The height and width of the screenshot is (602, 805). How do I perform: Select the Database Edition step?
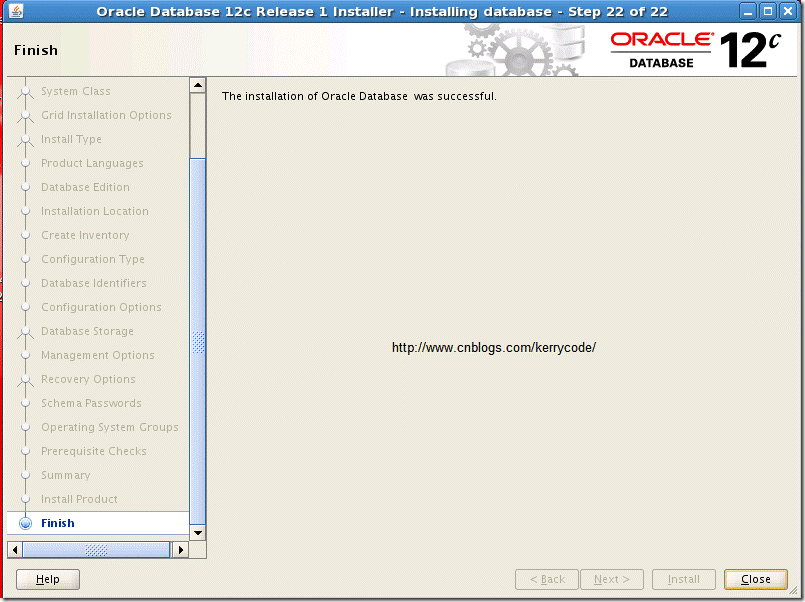pyautogui.click(x=85, y=187)
